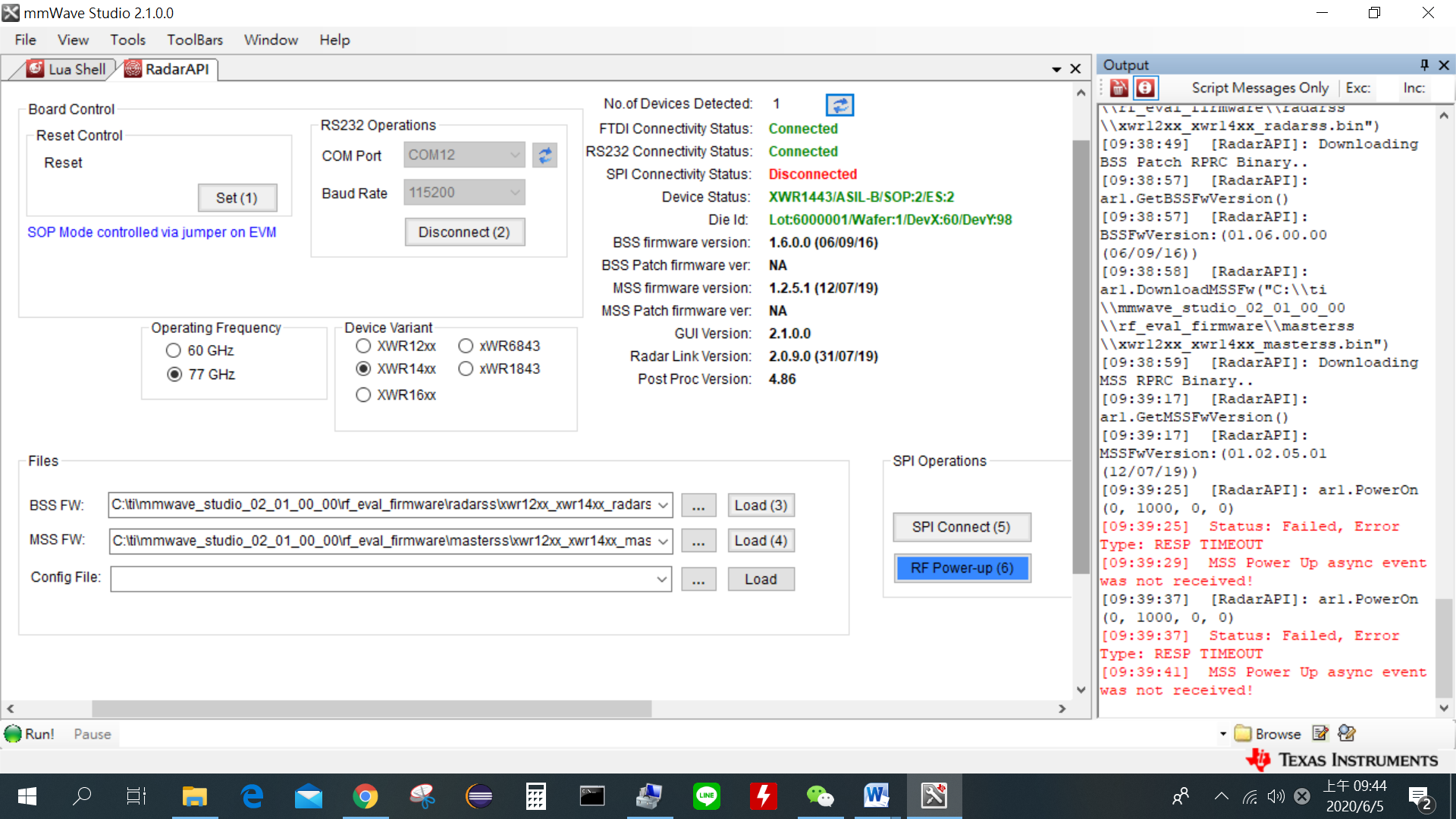This screenshot has height=819, width=1456.
Task: Clear the Output log with trash icon
Action: point(1119,88)
